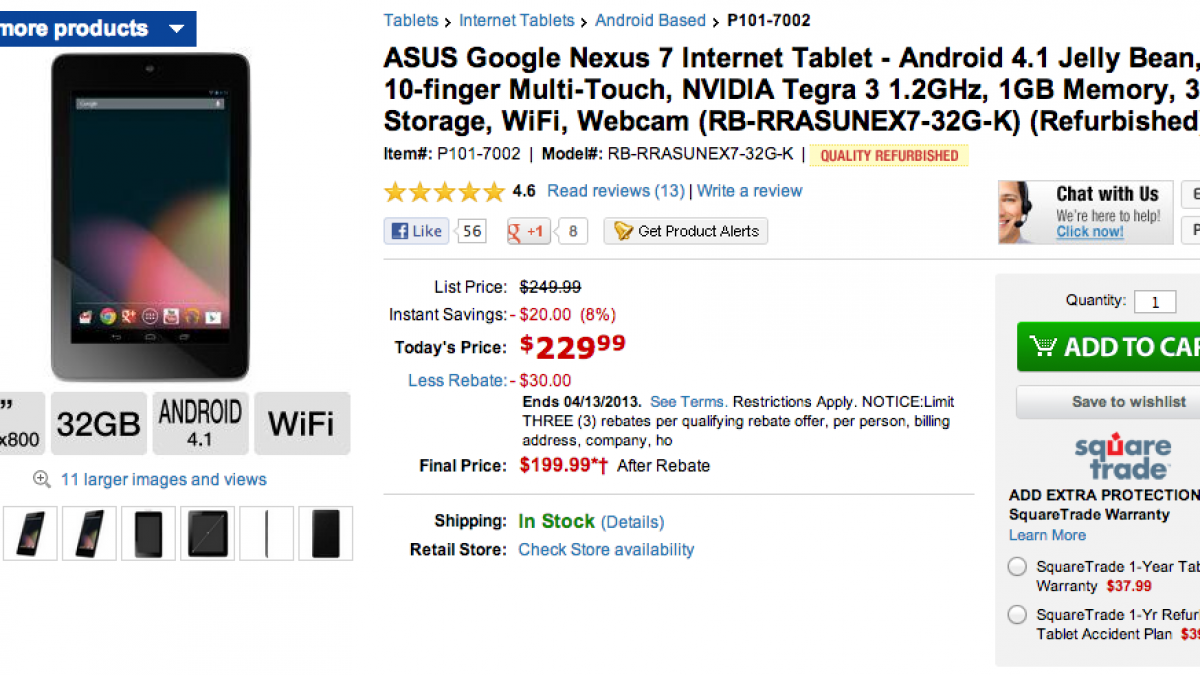This screenshot has width=1200, height=675.
Task: Click the WiFi feature badge
Action: click(x=301, y=424)
